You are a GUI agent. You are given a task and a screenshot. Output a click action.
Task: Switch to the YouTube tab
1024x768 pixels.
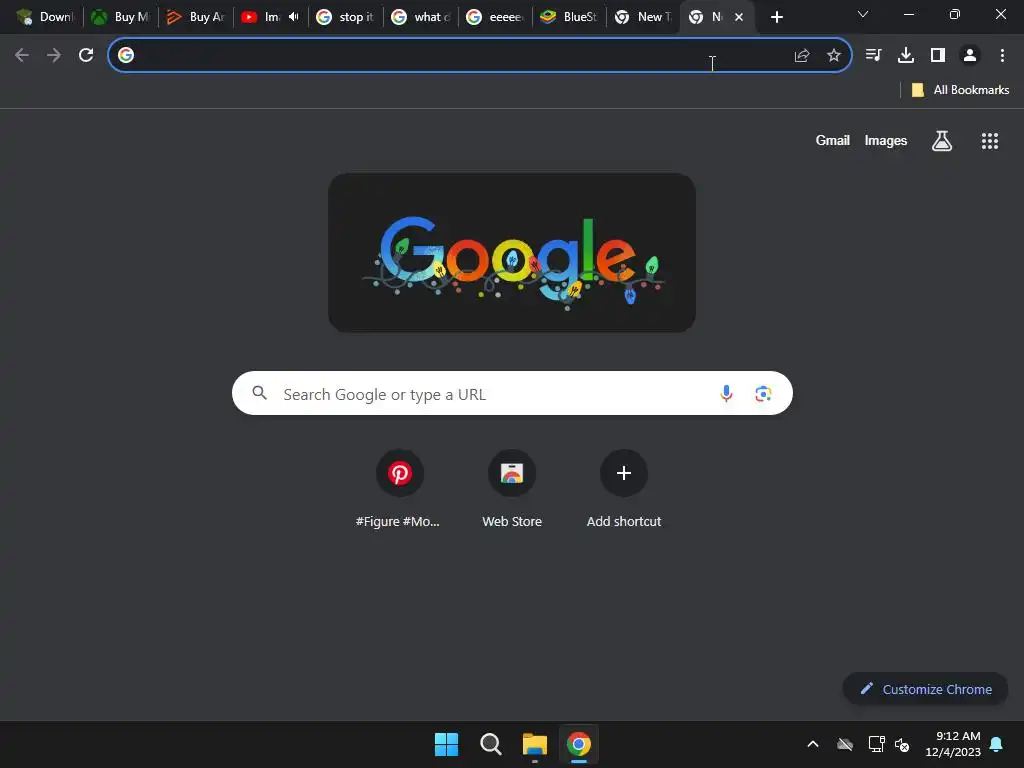[x=261, y=17]
